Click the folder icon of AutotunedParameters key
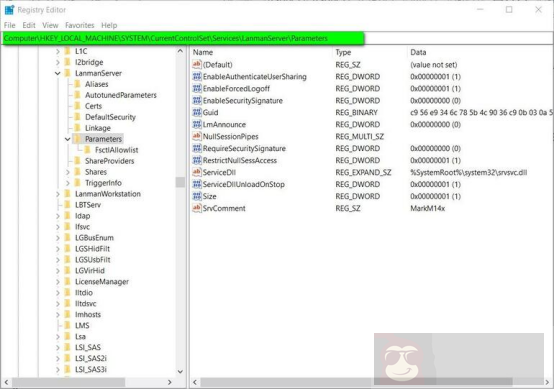The width and height of the screenshot is (554, 390). click(77, 95)
